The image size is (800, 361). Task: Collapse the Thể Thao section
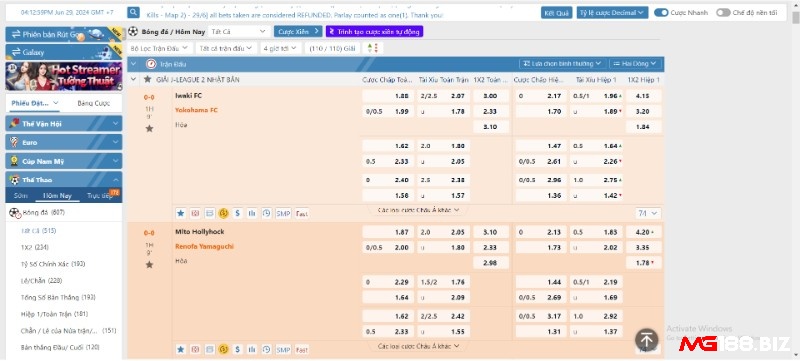pos(64,179)
